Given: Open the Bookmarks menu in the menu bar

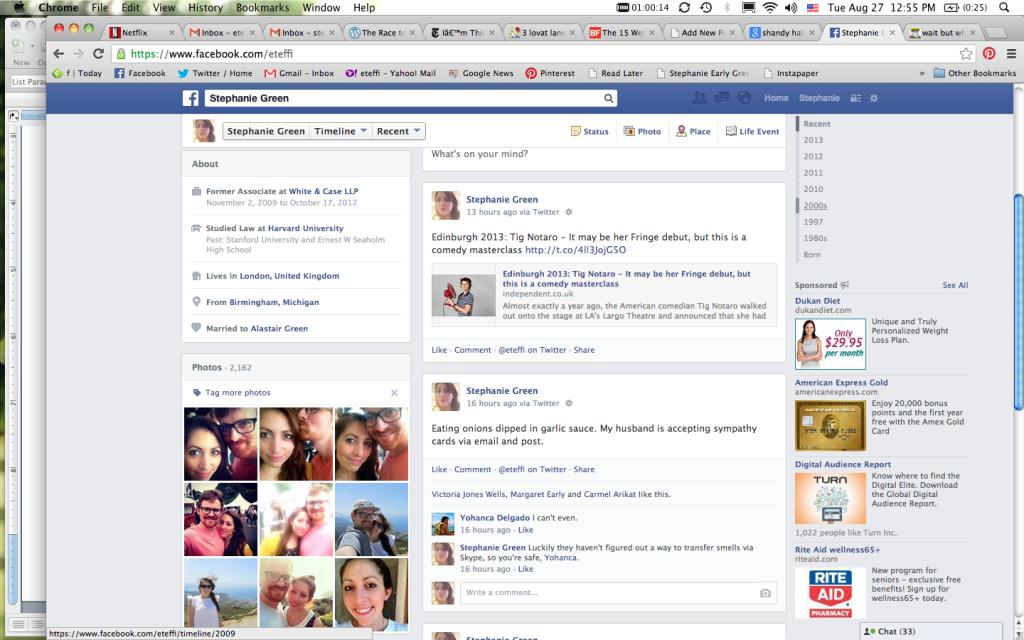Looking at the screenshot, I should tap(263, 8).
